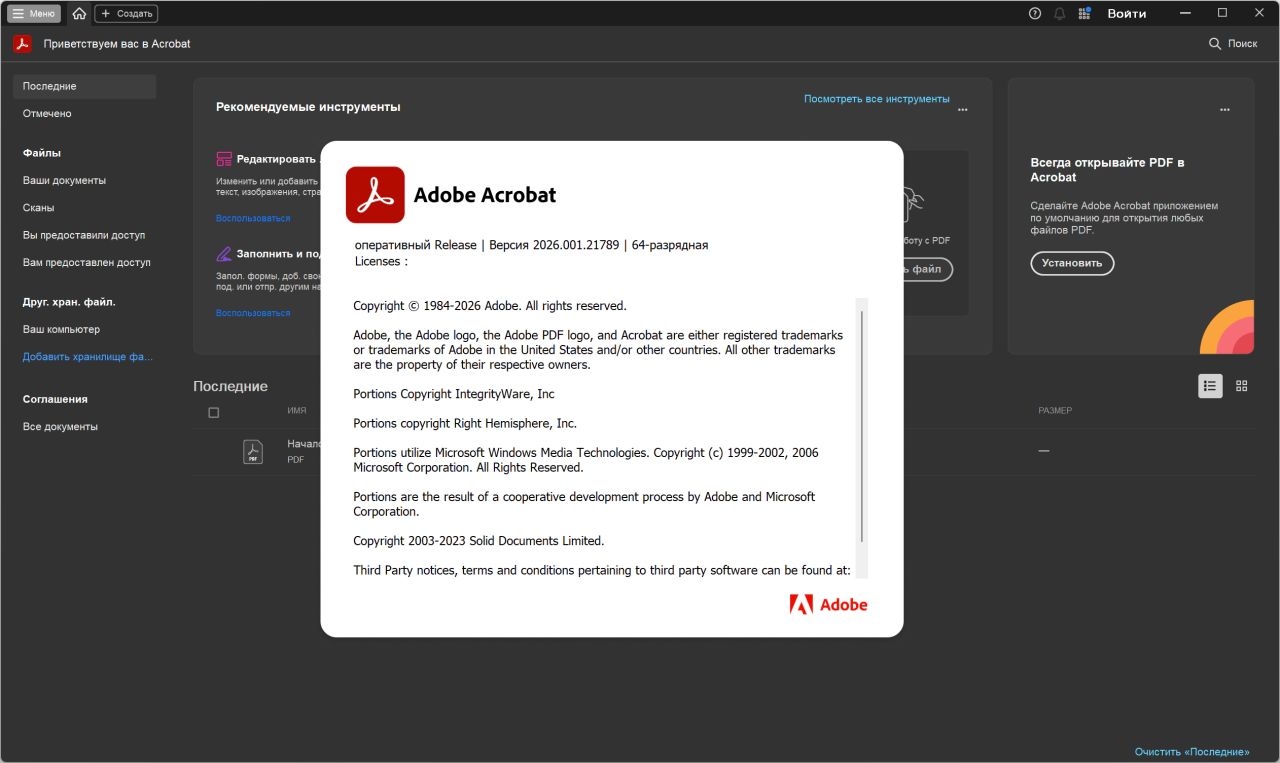Click Посмотреть все инструменты link

(x=877, y=99)
